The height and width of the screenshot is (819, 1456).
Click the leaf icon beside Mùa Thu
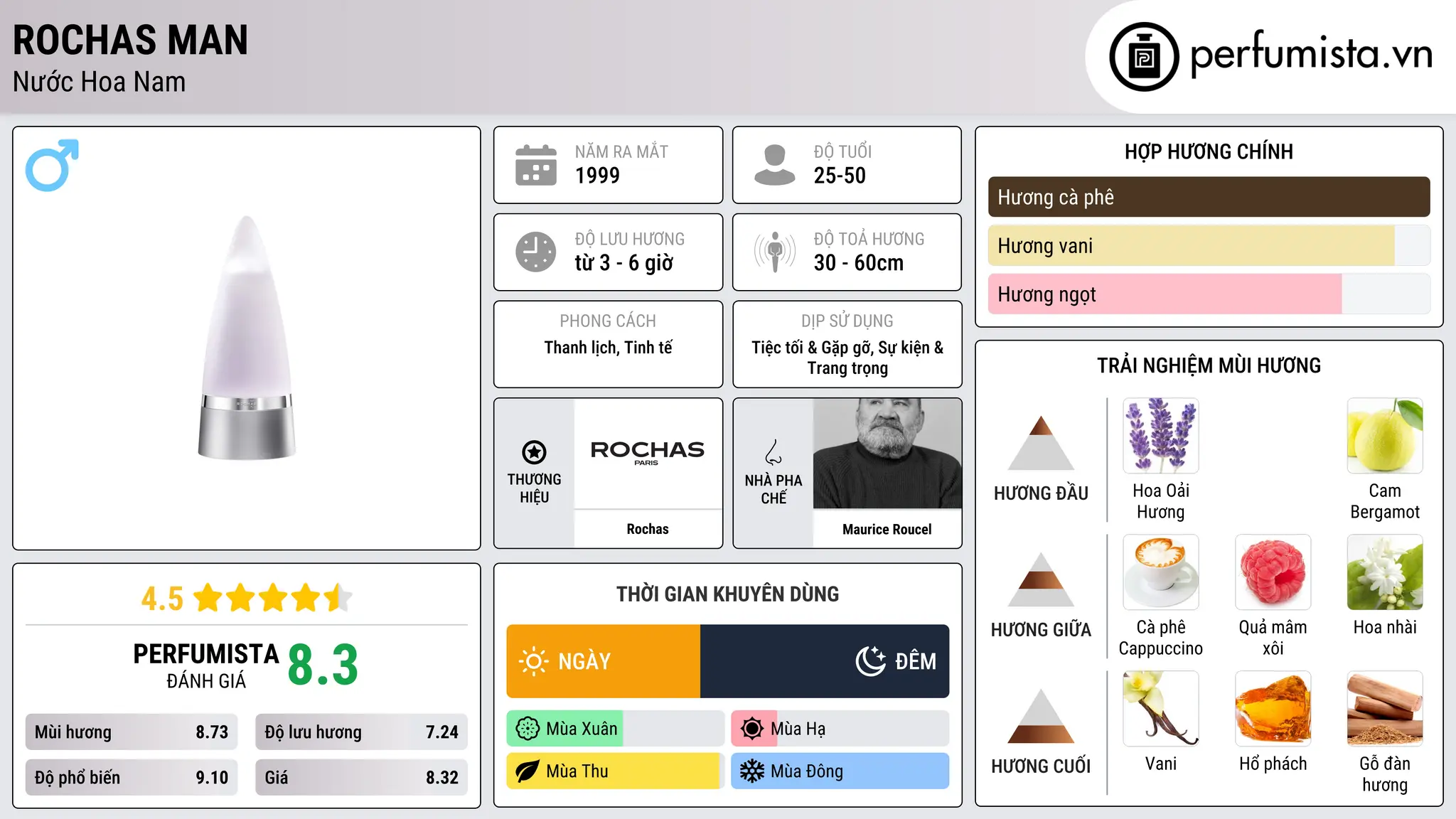point(528,771)
